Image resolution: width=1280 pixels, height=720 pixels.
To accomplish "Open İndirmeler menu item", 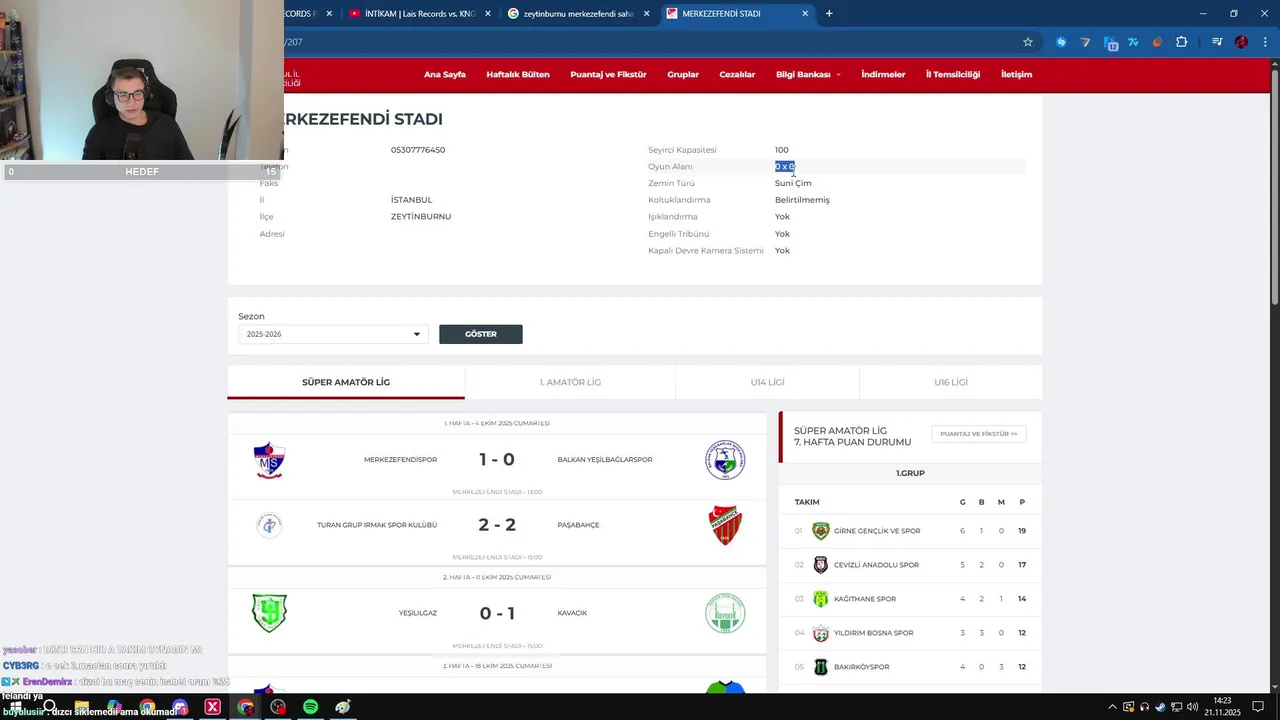I will point(883,74).
